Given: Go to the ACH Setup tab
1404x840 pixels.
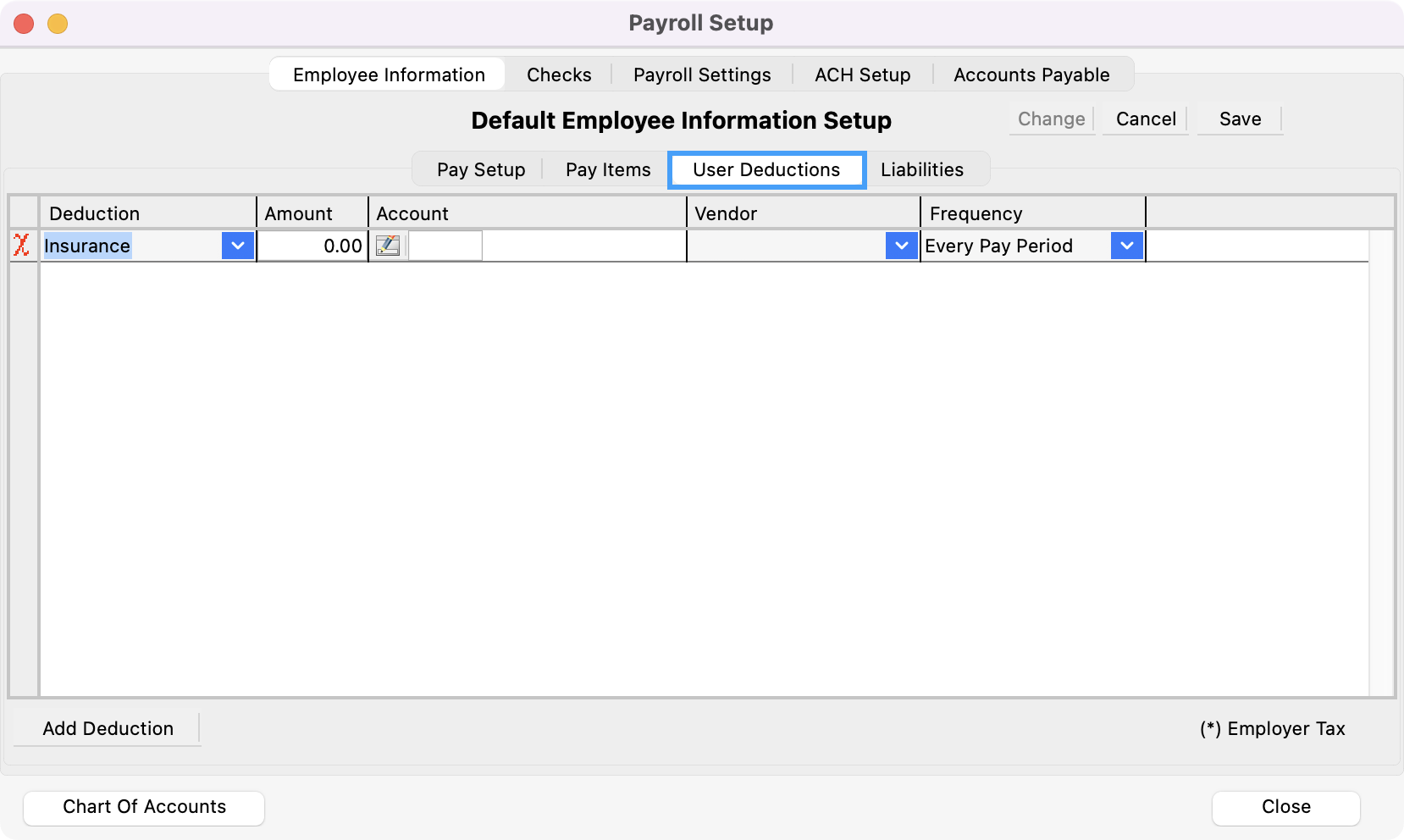Looking at the screenshot, I should point(862,75).
